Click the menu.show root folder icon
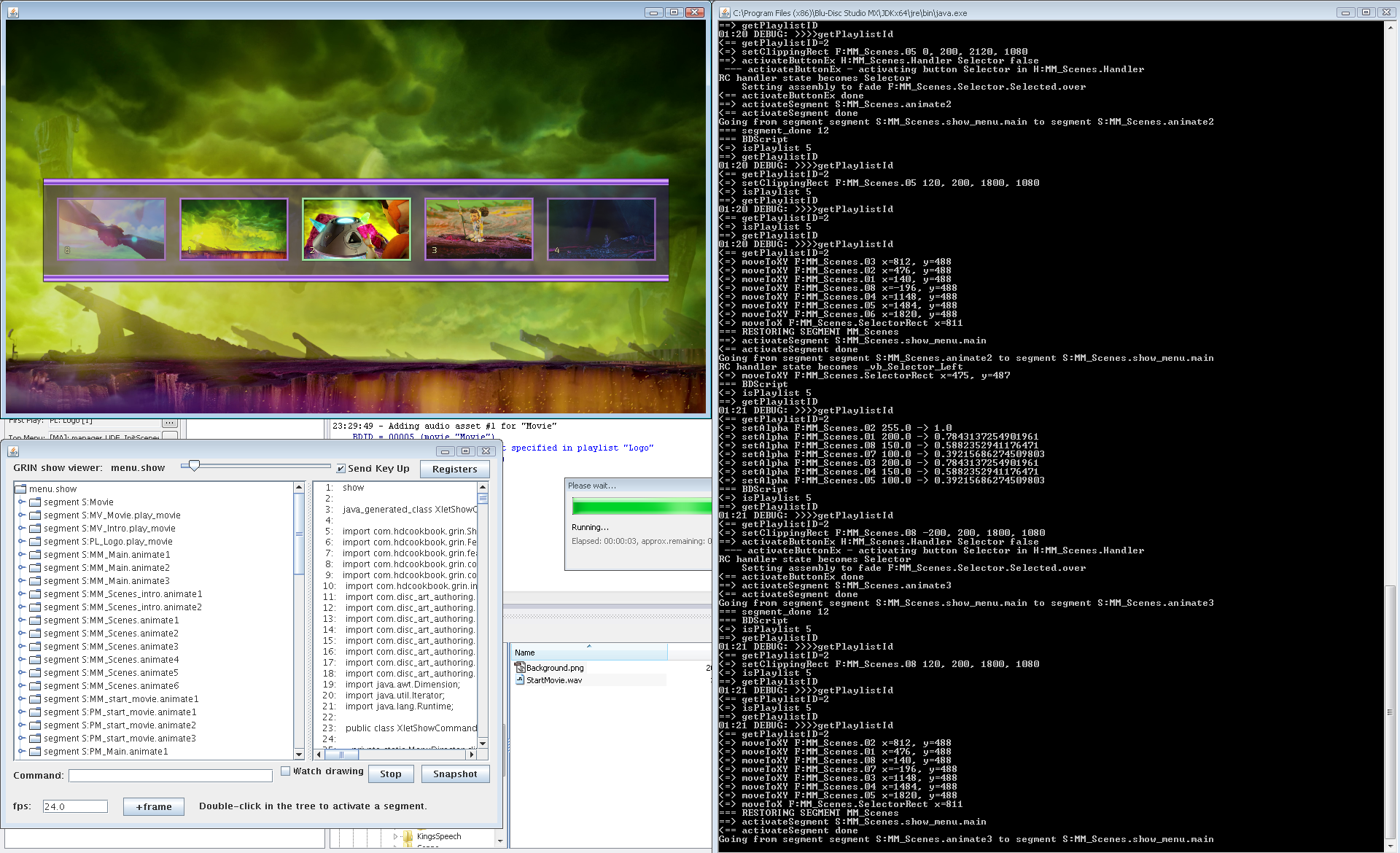 (x=20, y=489)
